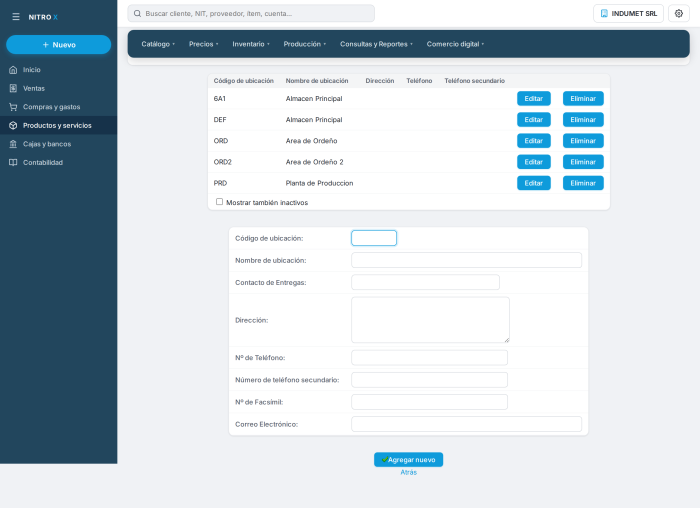Image resolution: width=700 pixels, height=508 pixels.
Task: Delete the ORD location row
Action: [583, 141]
